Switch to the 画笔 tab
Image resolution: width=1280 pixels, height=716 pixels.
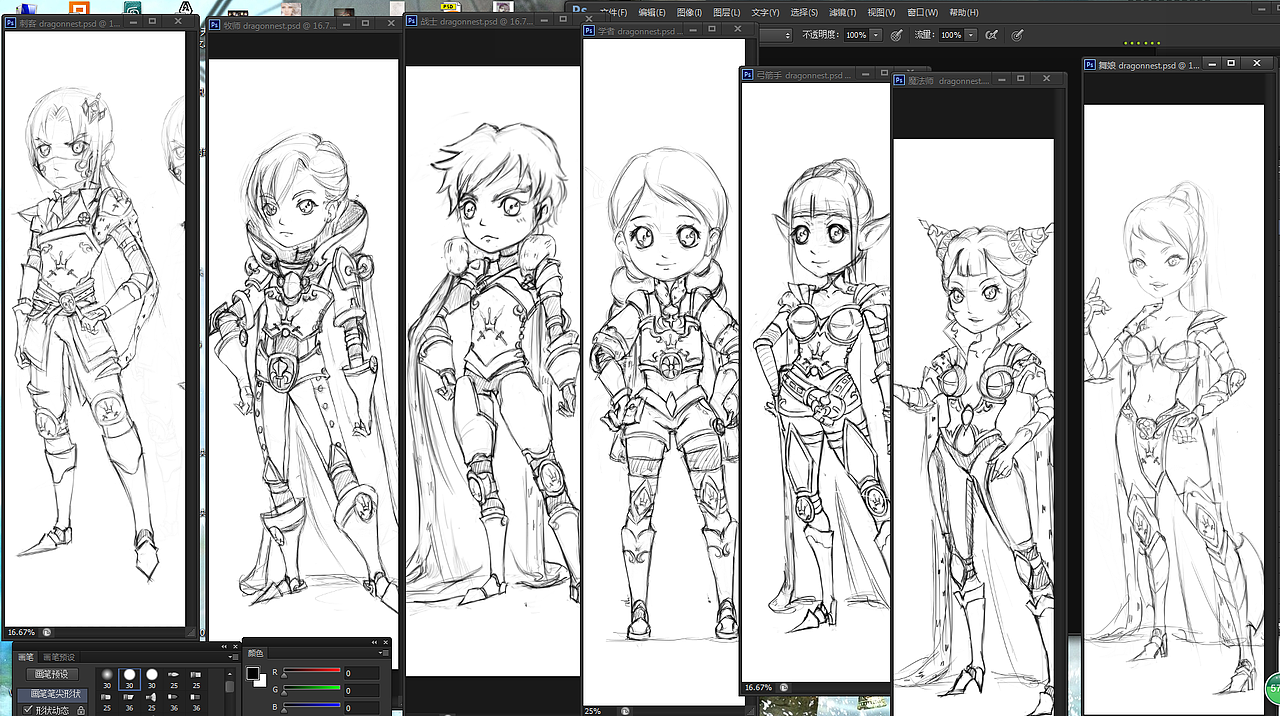pyautogui.click(x=25, y=657)
